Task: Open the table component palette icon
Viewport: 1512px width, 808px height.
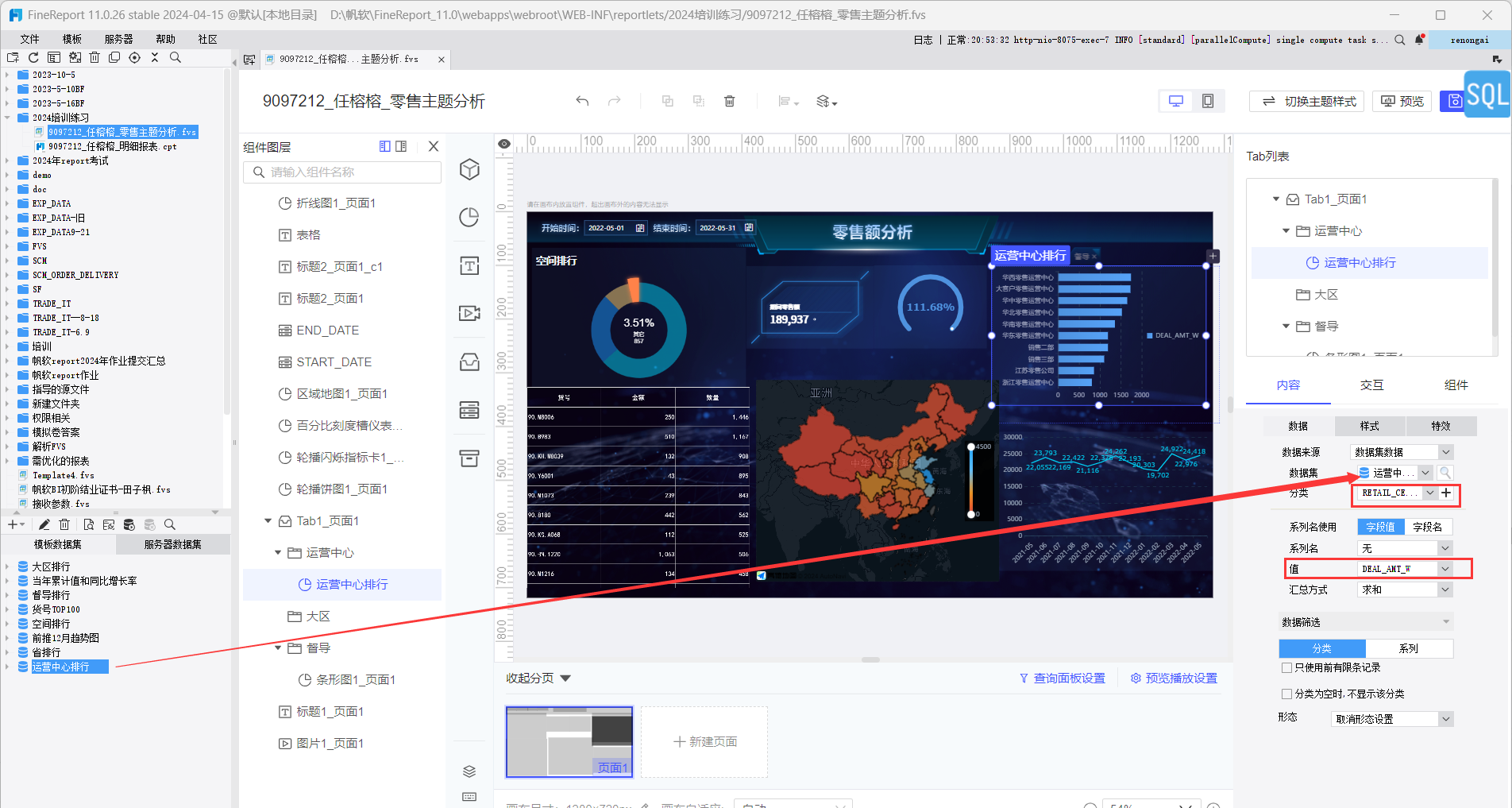Action: (x=469, y=410)
